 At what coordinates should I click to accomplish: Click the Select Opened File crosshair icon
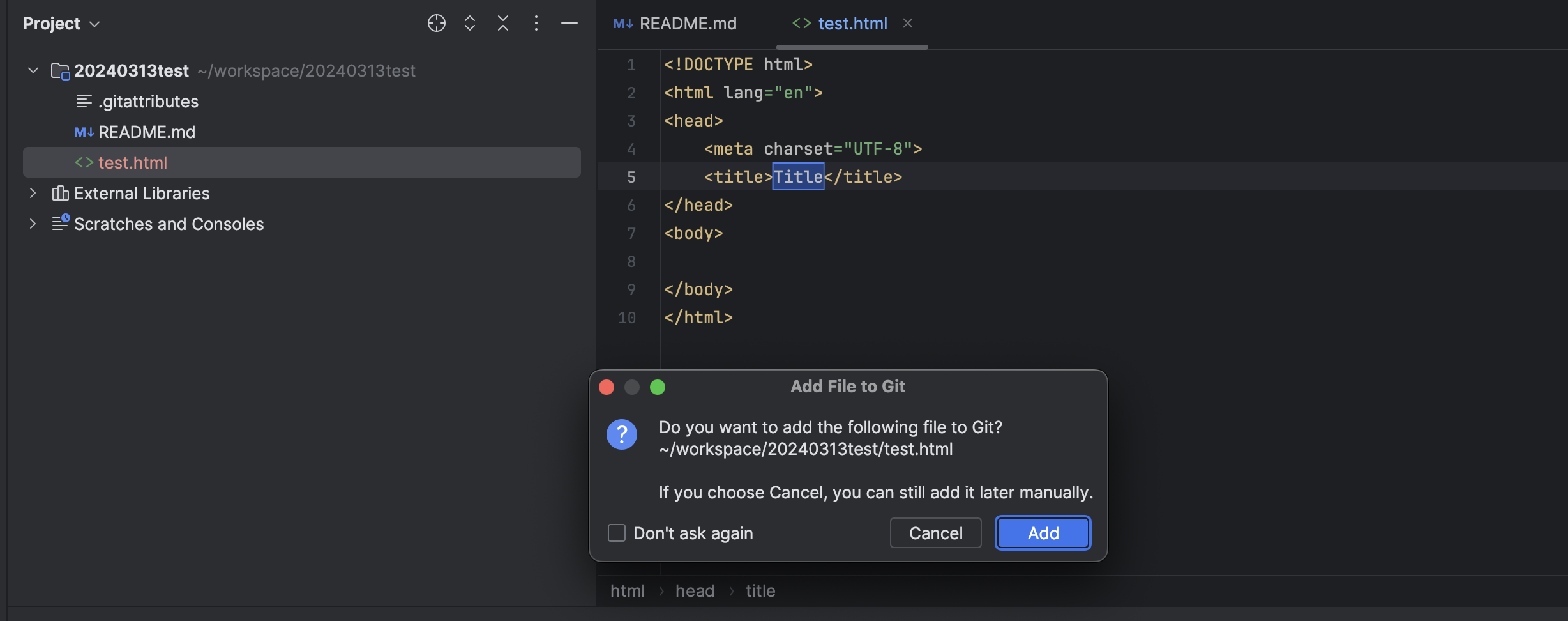[436, 23]
